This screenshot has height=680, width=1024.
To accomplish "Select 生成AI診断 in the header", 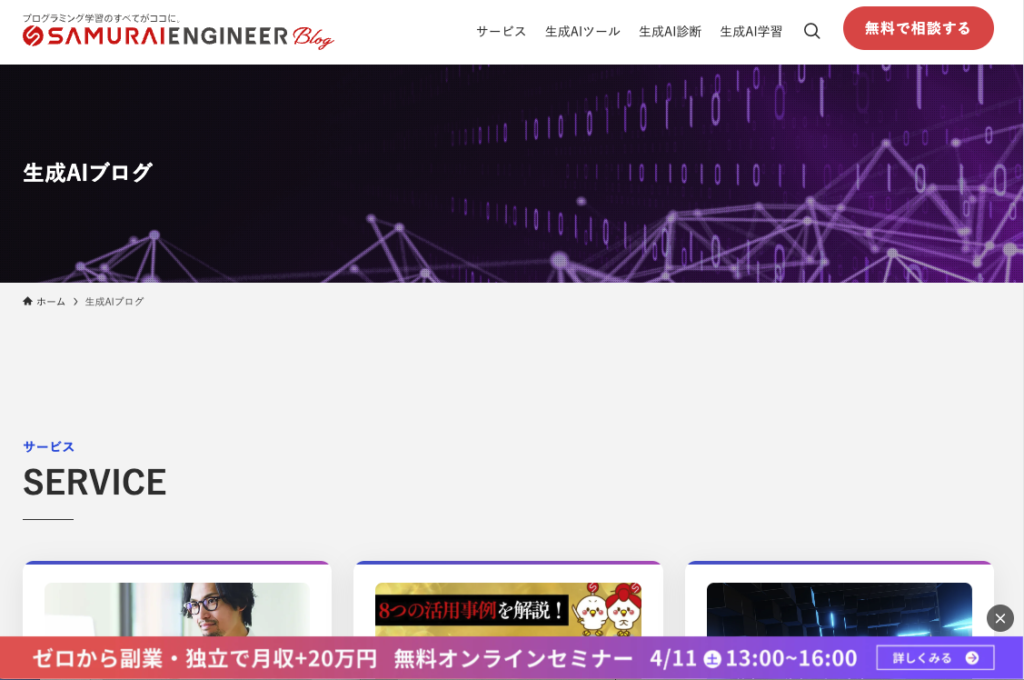I will tap(670, 31).
